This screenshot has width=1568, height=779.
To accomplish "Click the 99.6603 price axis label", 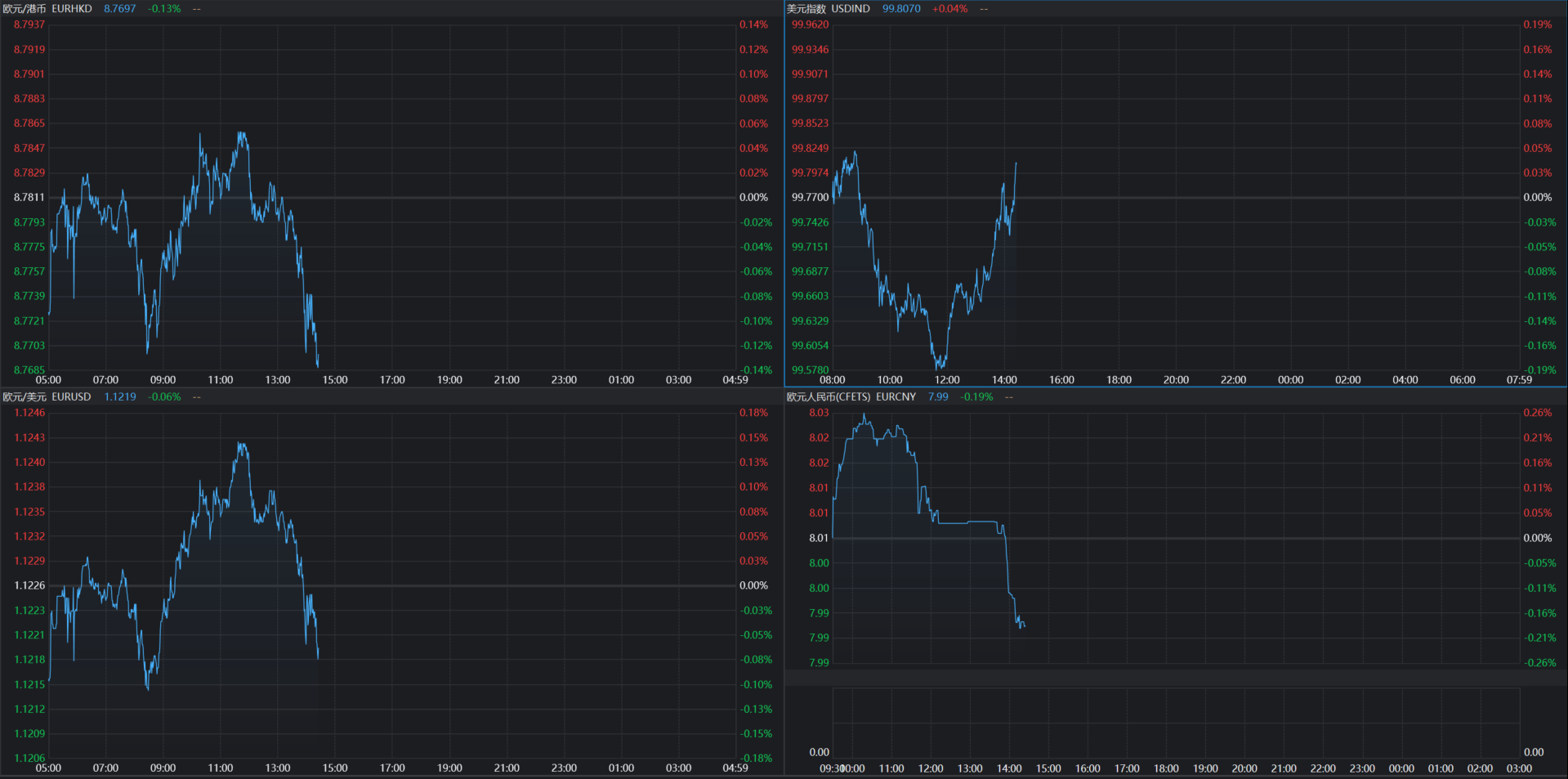I will [810, 296].
